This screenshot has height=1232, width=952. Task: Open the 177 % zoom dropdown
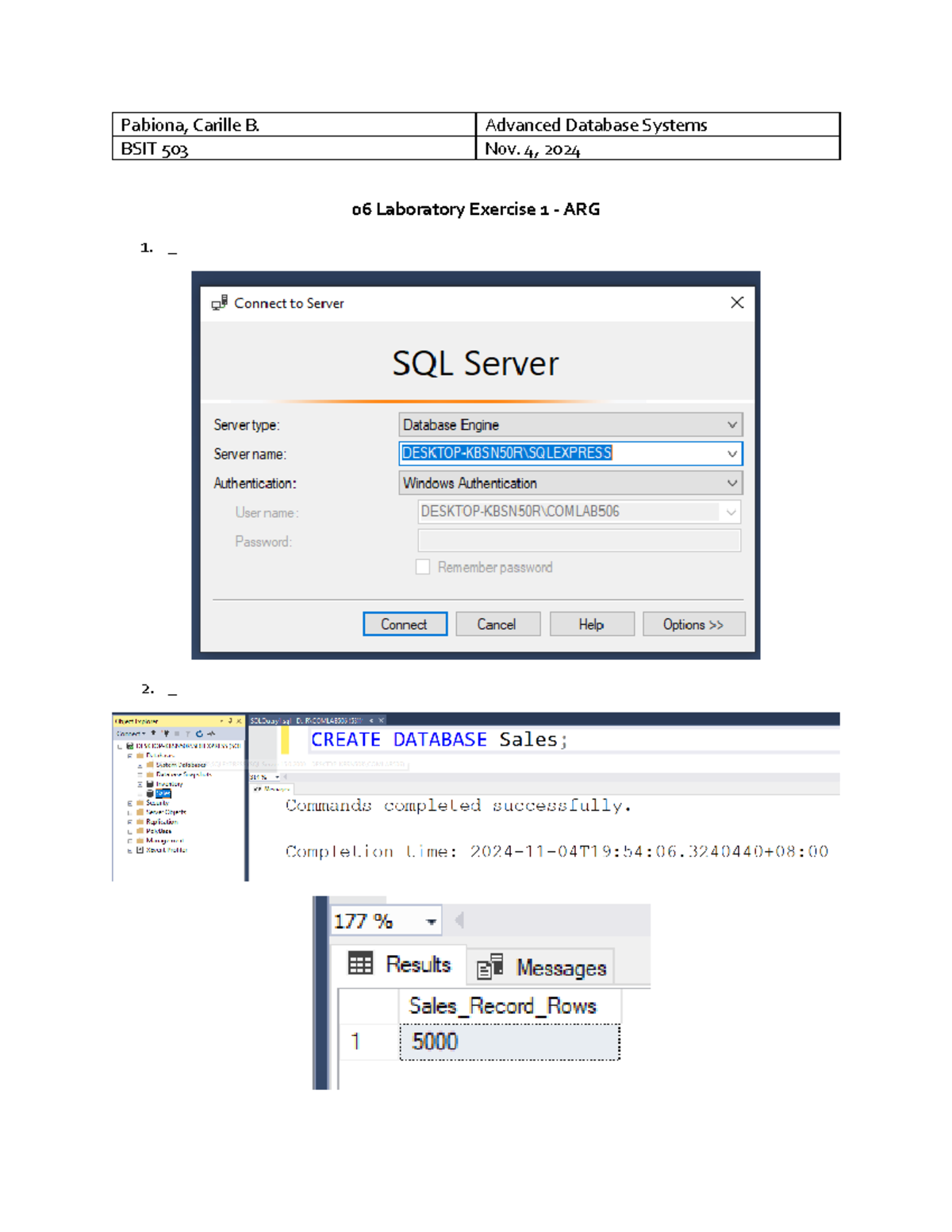point(431,922)
